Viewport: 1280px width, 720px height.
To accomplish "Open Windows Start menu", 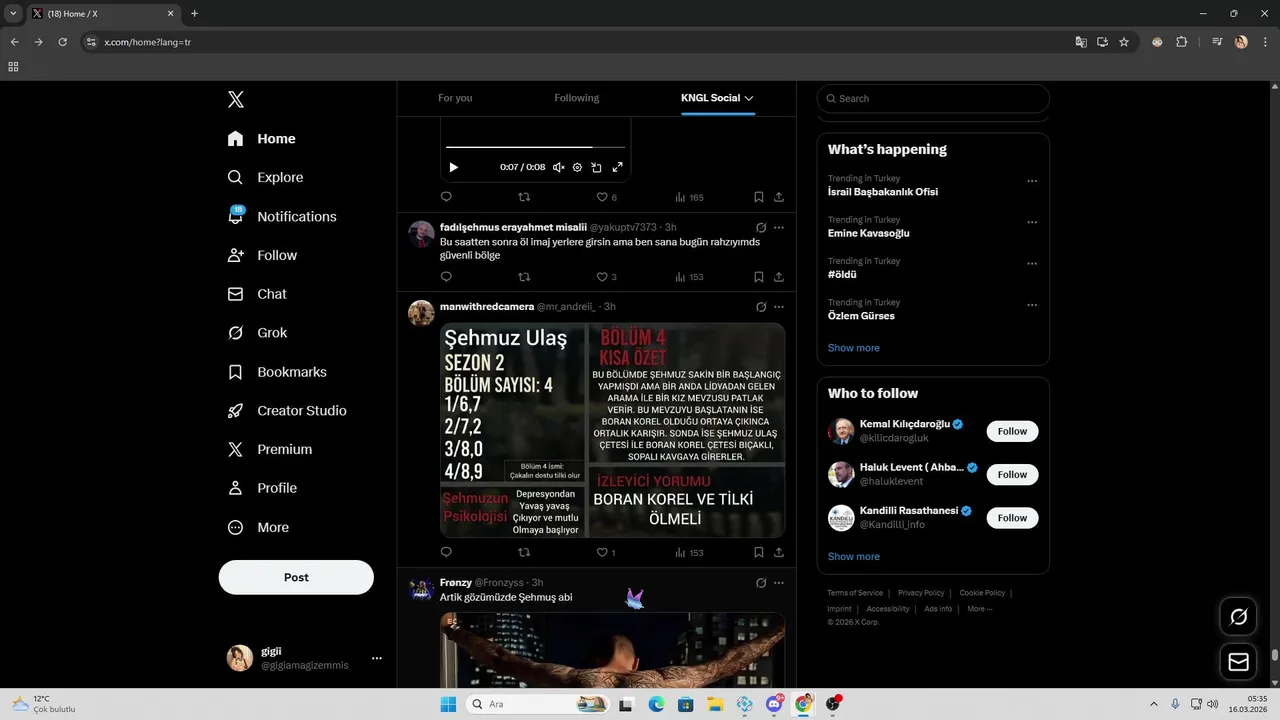I will 448,704.
